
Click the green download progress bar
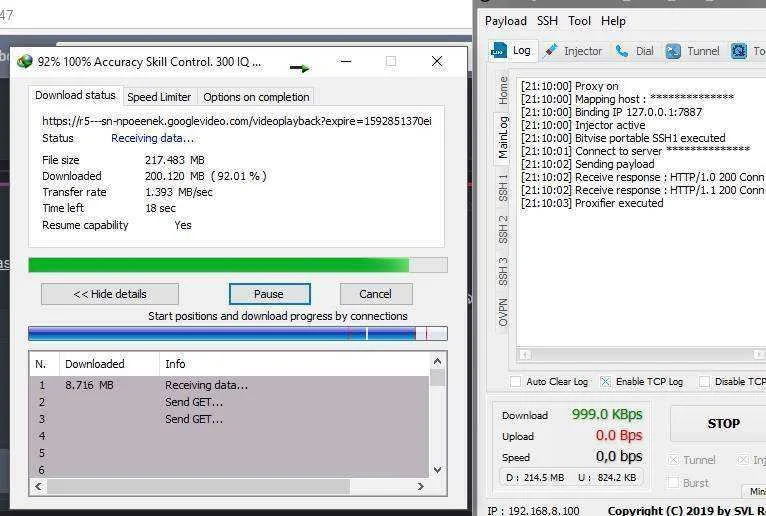[238, 265]
